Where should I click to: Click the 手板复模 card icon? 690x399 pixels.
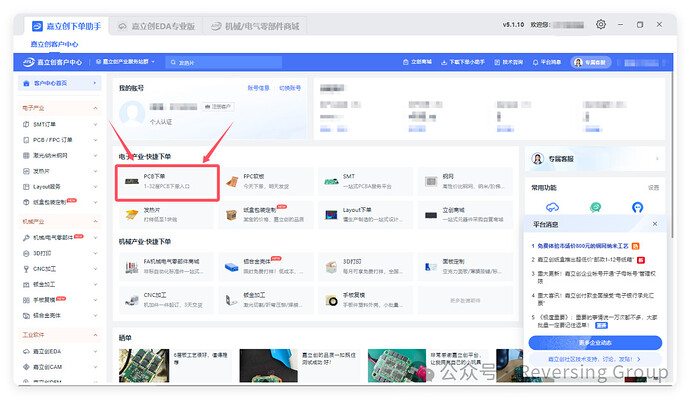[331, 301]
